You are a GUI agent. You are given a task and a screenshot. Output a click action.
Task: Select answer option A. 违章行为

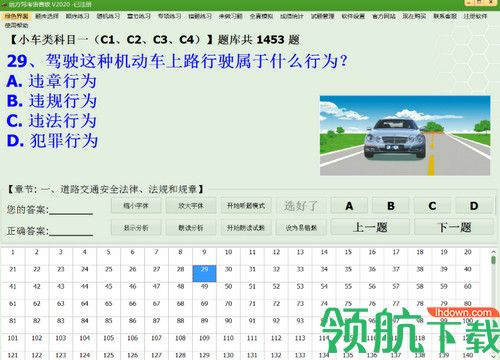52,81
